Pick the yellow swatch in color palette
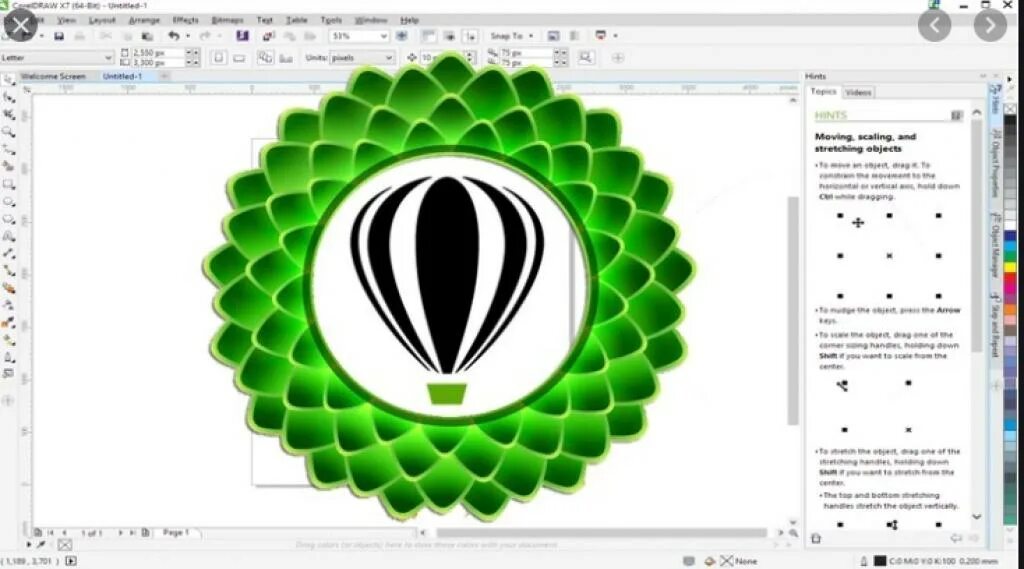The height and width of the screenshot is (569, 1024). tap(1010, 268)
